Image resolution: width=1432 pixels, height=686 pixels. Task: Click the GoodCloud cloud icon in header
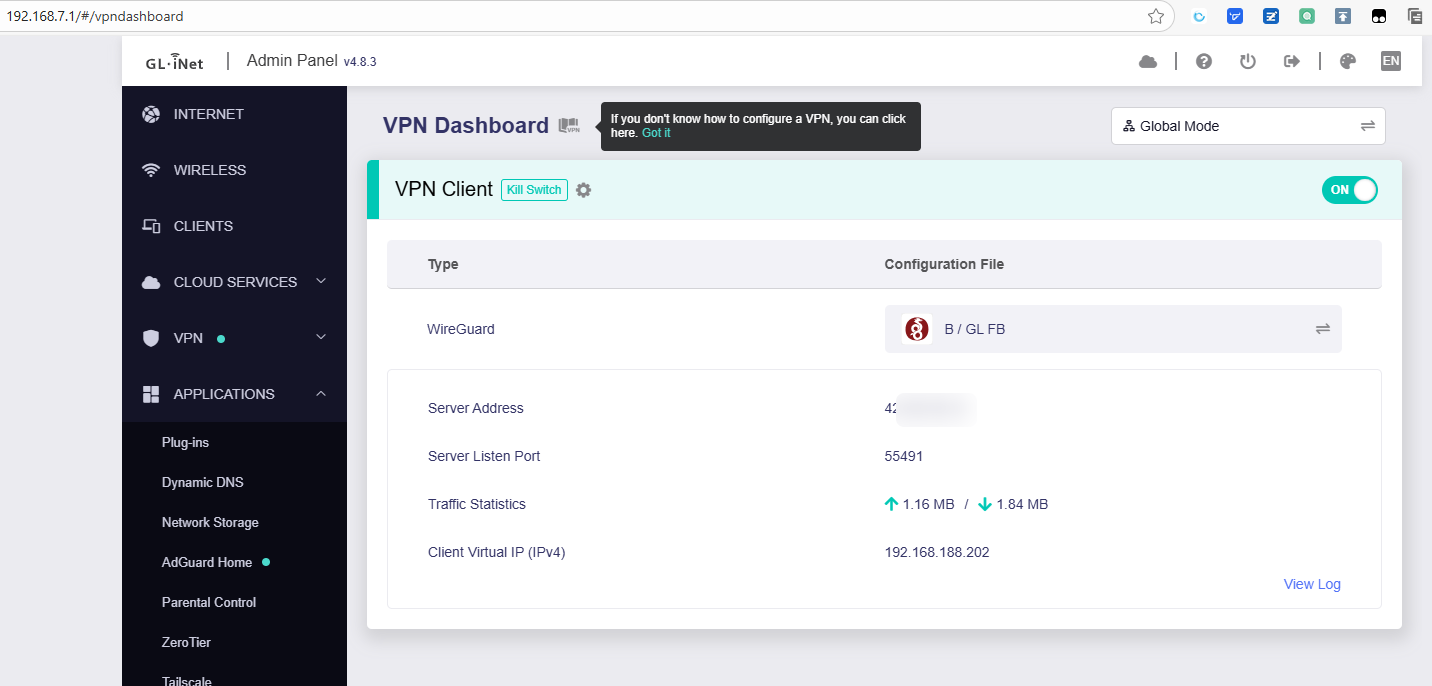point(1148,62)
